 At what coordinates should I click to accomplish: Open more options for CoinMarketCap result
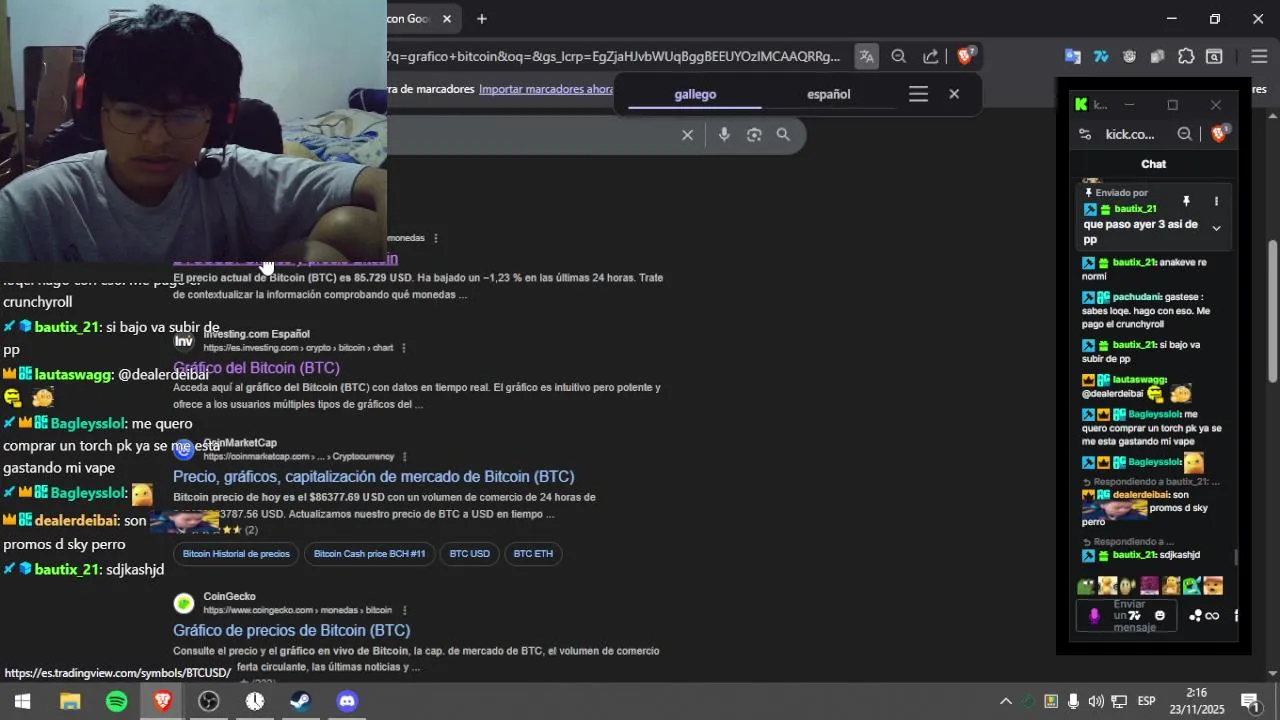pos(404,457)
